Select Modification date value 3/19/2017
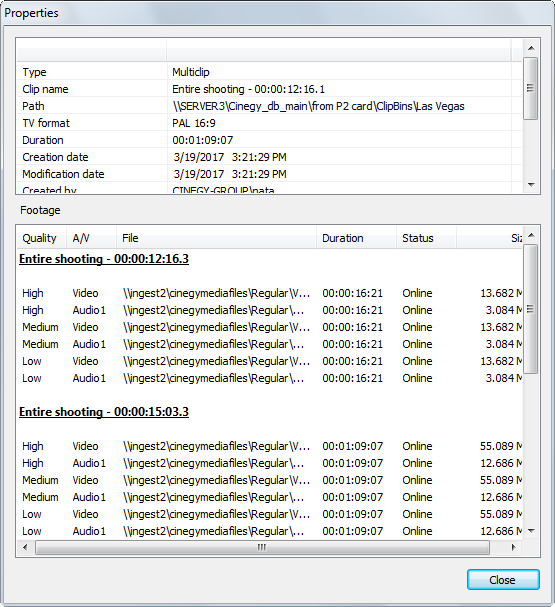555x607 pixels. click(230, 174)
